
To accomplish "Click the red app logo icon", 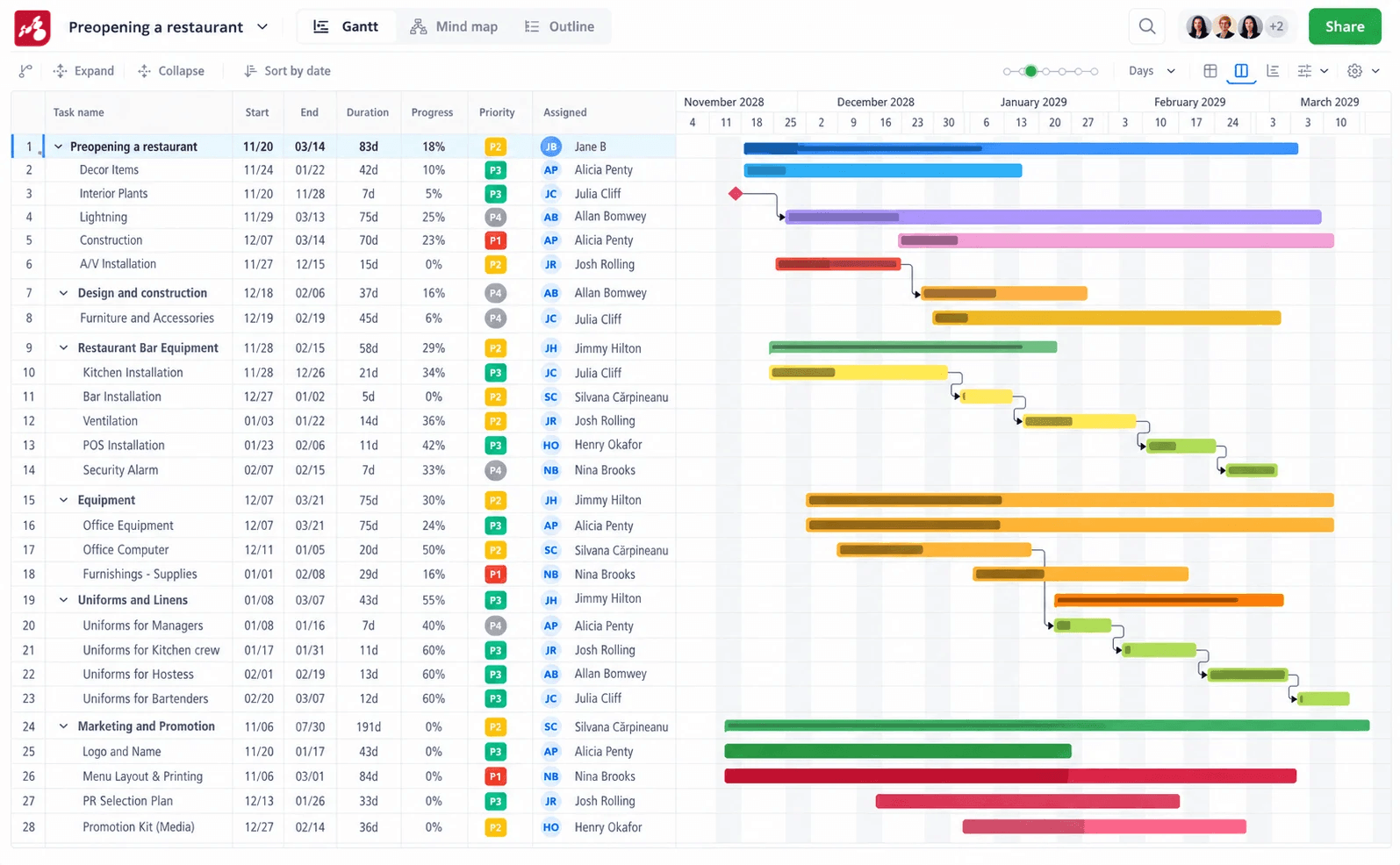I will coord(32,27).
